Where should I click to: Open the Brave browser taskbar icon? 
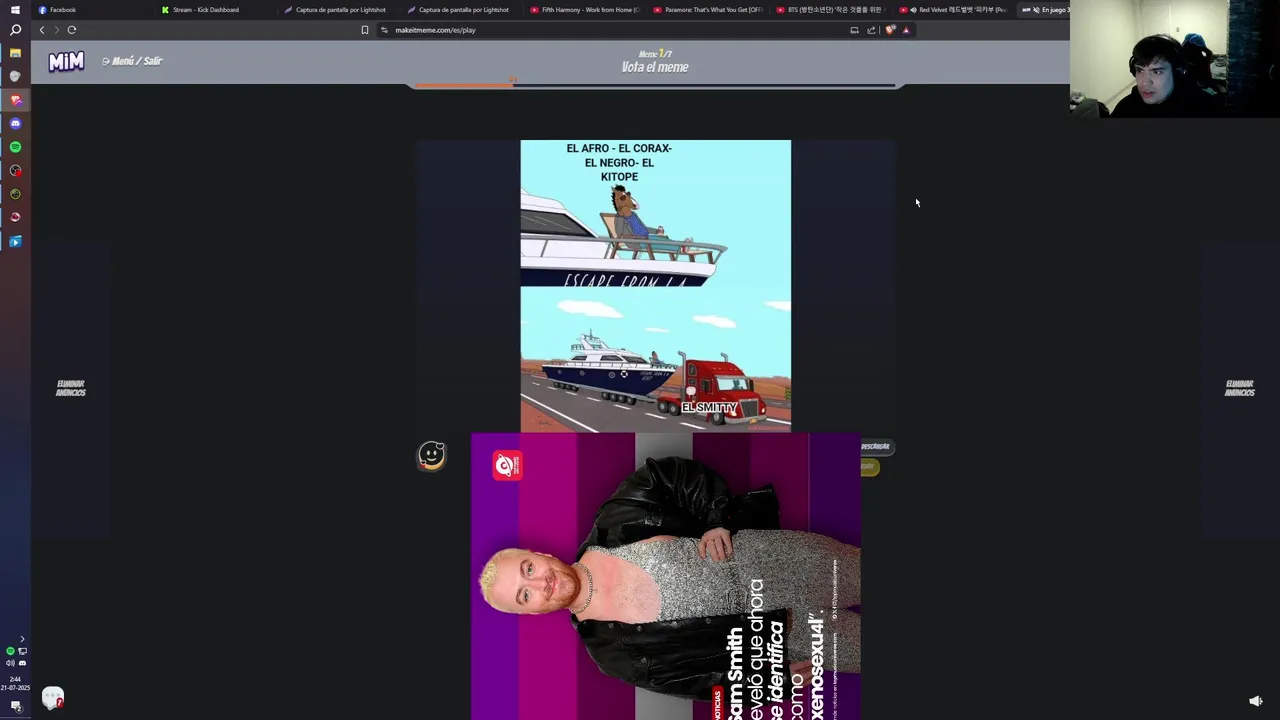15,100
